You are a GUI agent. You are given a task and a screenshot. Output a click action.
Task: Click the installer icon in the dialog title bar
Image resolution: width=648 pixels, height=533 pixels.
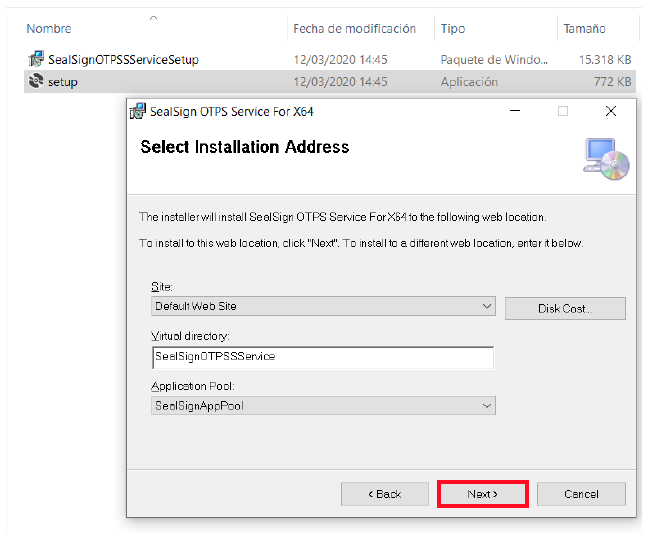coord(138,111)
